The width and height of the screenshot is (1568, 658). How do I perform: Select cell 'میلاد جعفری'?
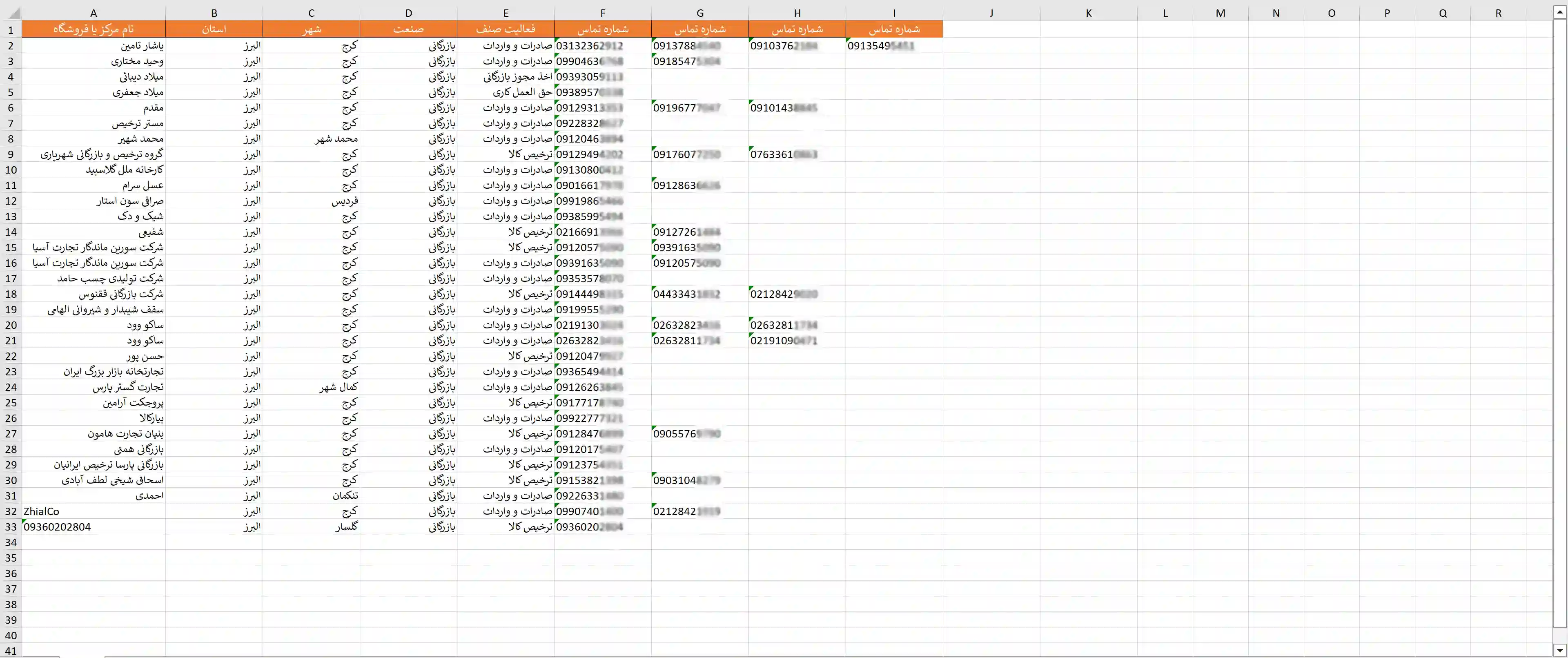[93, 92]
